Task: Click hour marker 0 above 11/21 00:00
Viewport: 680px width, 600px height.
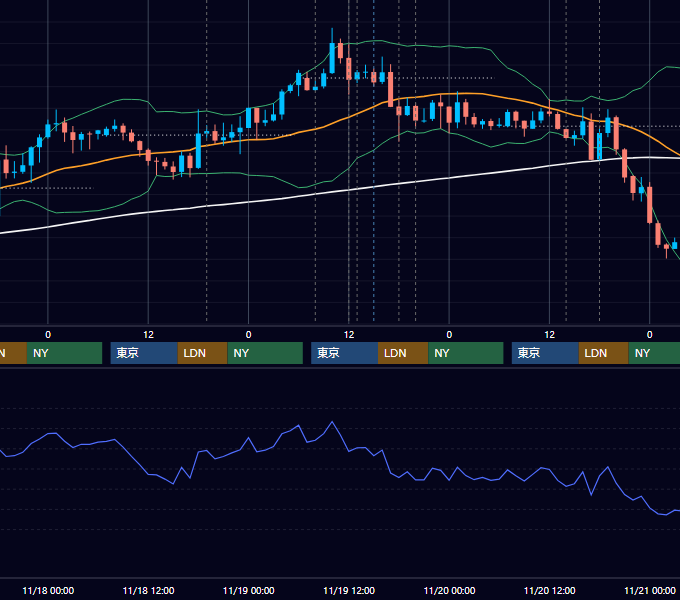Action: pyautogui.click(x=650, y=335)
